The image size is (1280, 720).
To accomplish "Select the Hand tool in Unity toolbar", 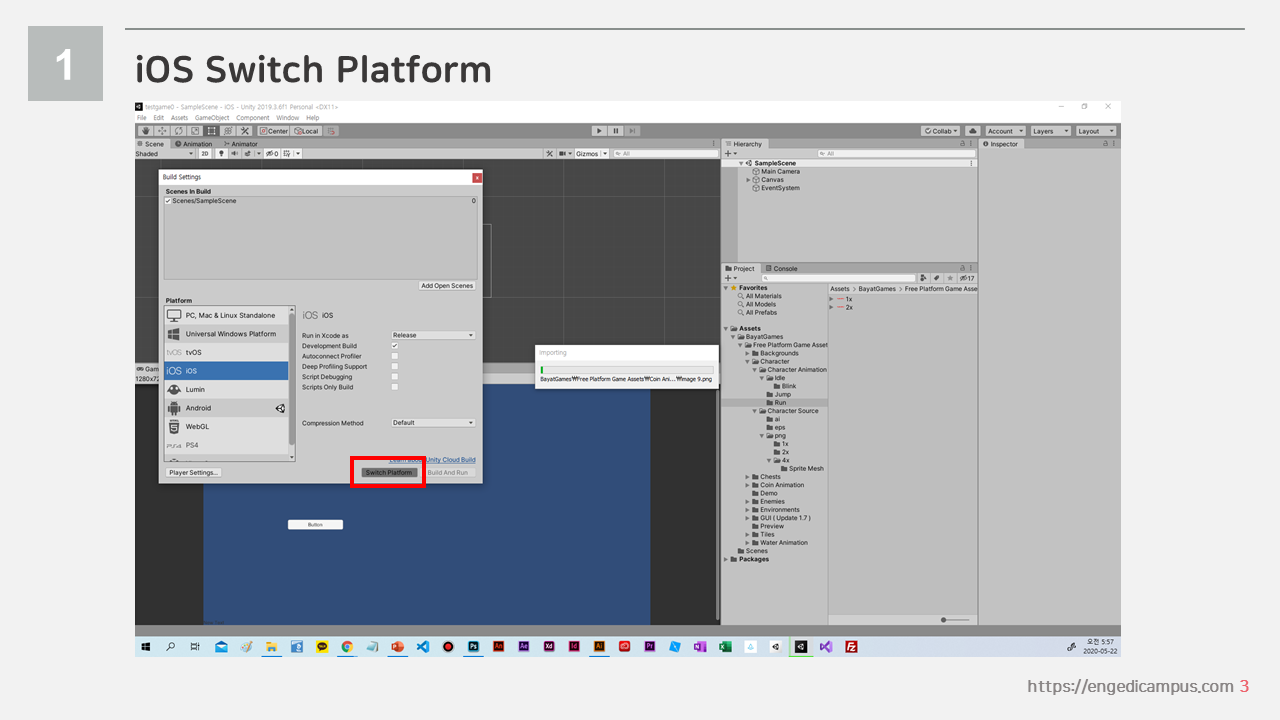I will click(145, 131).
